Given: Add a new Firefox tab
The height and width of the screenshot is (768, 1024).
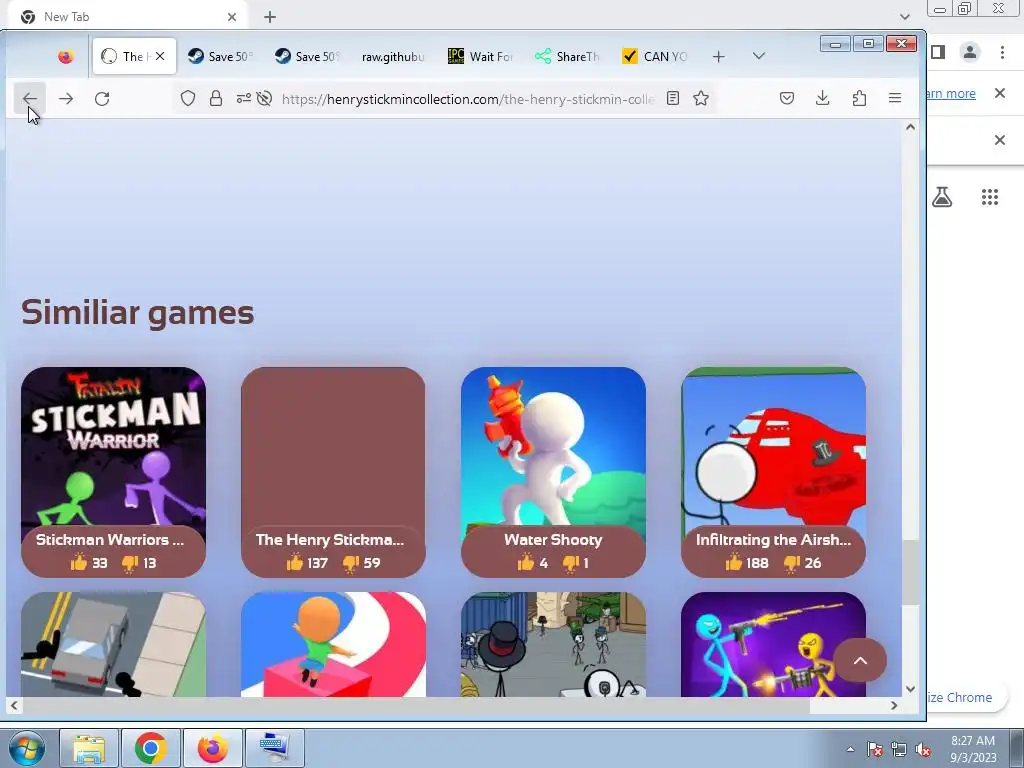Looking at the screenshot, I should click(x=719, y=57).
